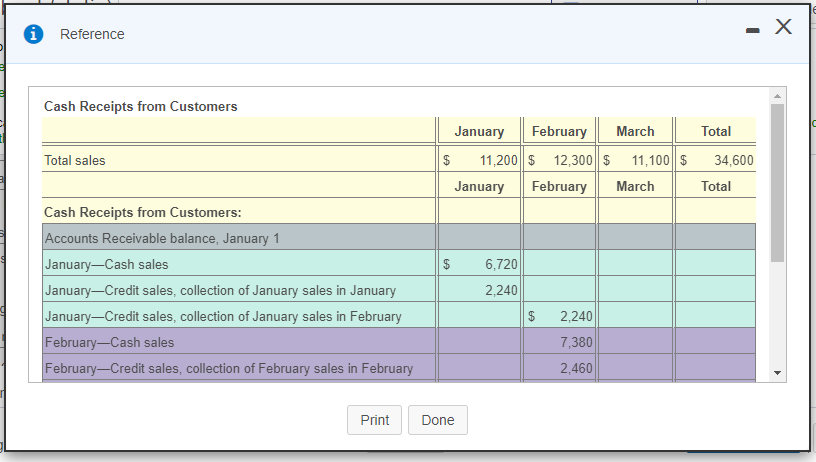Click the 2,240 value in February column
The image size is (816, 462).
coord(576,316)
